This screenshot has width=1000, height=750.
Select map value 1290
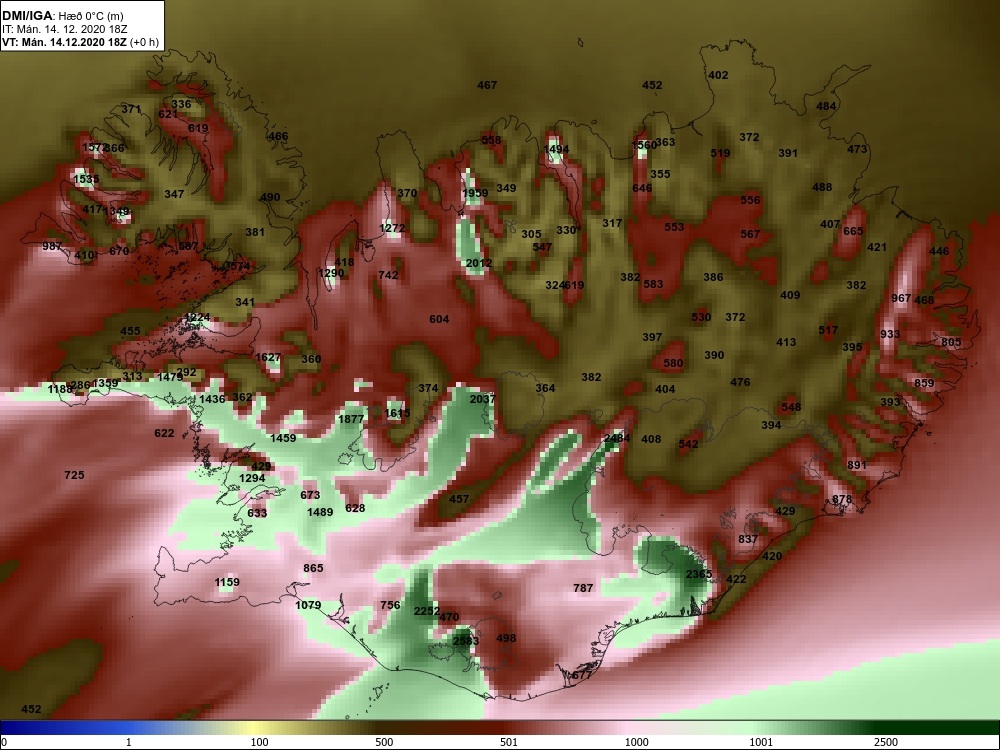(x=331, y=274)
